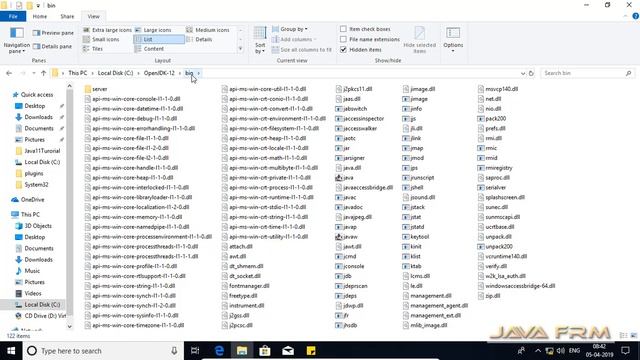
Task: Enable File name extensions
Action: (370, 39)
